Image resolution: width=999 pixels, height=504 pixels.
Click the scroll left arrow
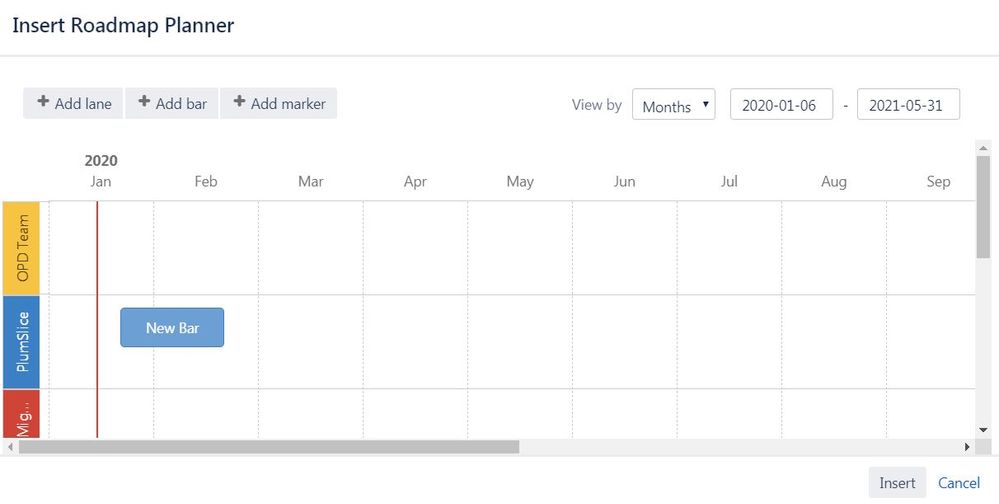coord(10,447)
